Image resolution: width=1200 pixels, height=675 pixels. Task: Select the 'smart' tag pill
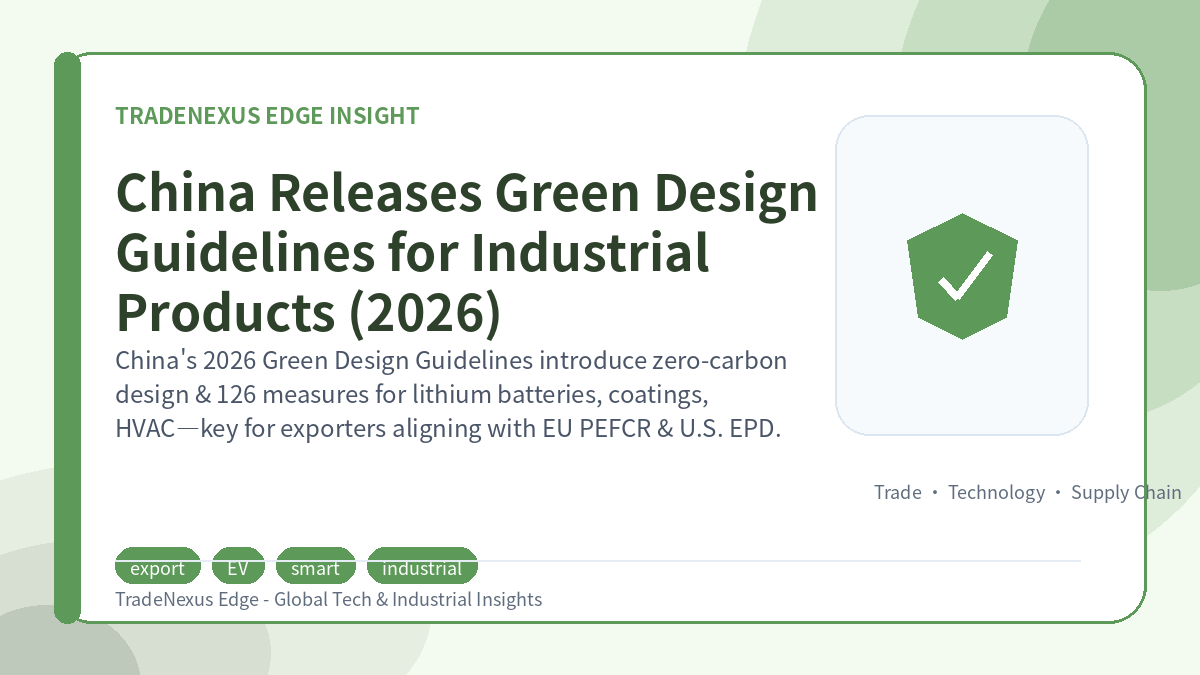(316, 566)
